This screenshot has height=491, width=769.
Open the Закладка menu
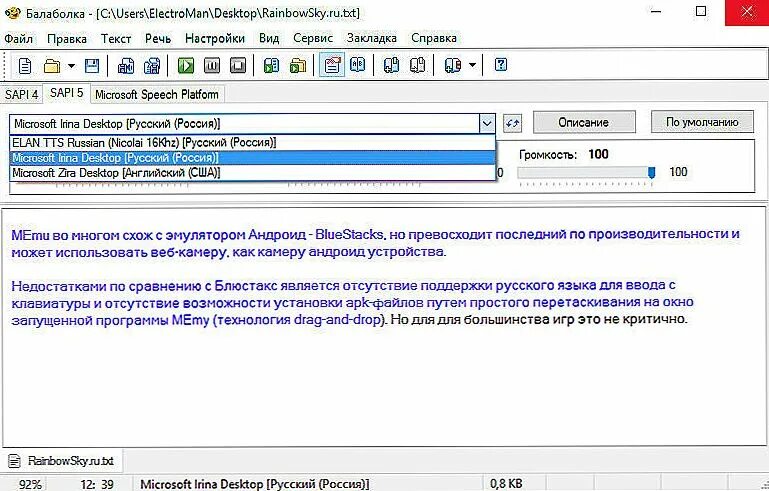click(x=372, y=38)
